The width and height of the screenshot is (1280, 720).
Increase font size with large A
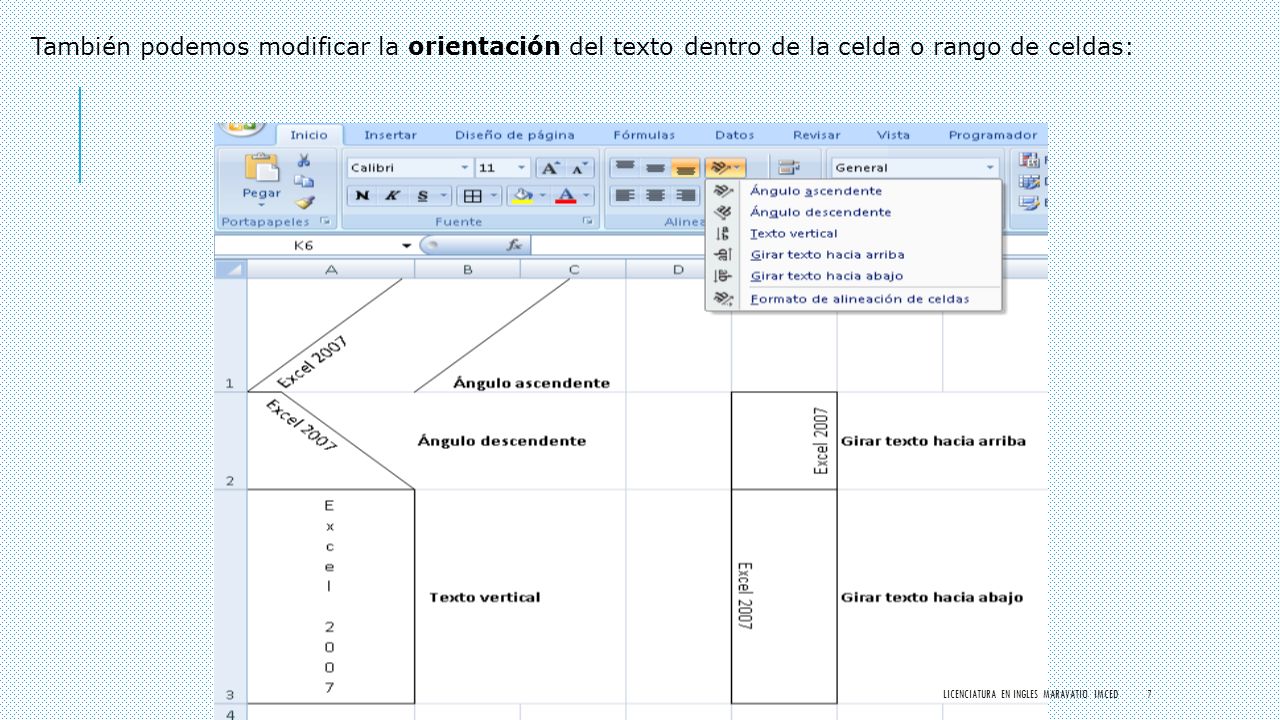(x=551, y=168)
